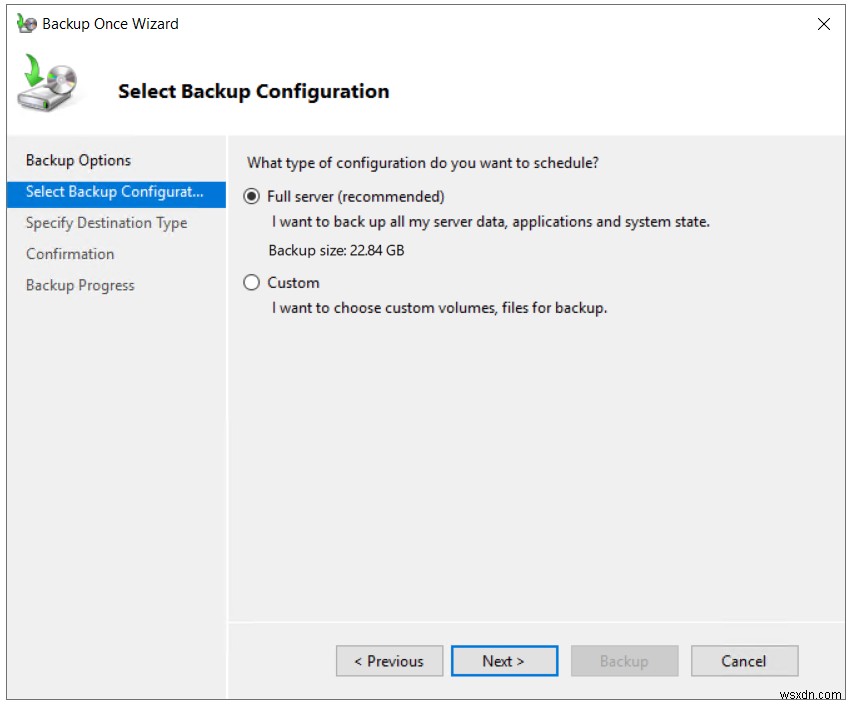
Task: Click the backup drive icon in the header
Action: tap(47, 87)
